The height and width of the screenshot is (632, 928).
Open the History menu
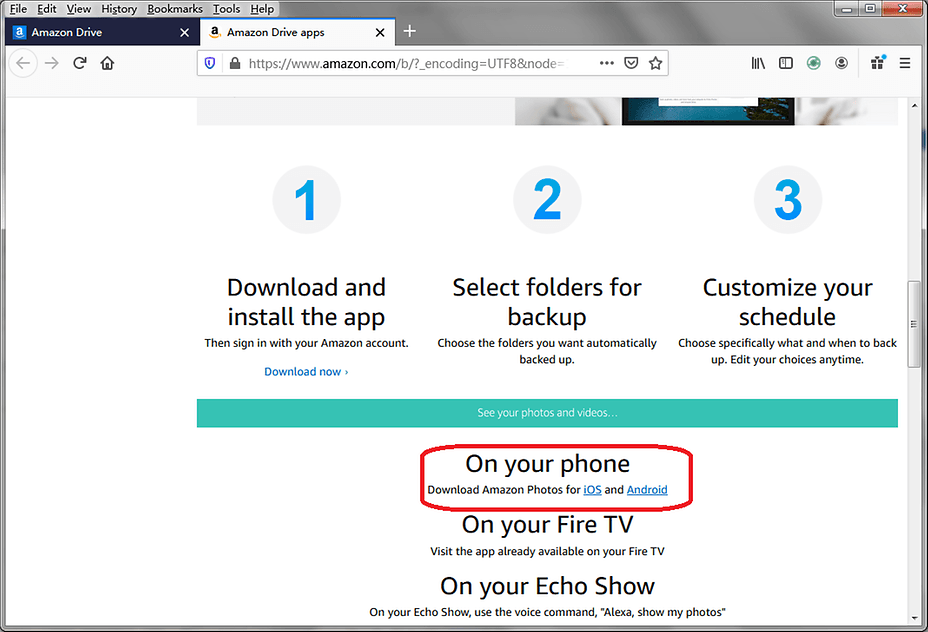point(119,9)
